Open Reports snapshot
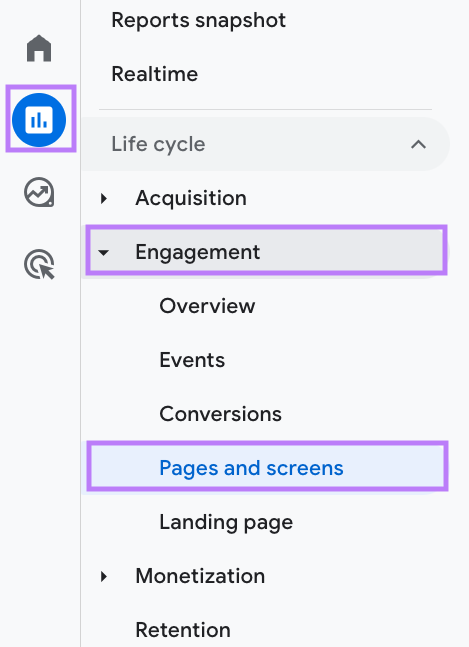This screenshot has height=647, width=469. tap(198, 20)
